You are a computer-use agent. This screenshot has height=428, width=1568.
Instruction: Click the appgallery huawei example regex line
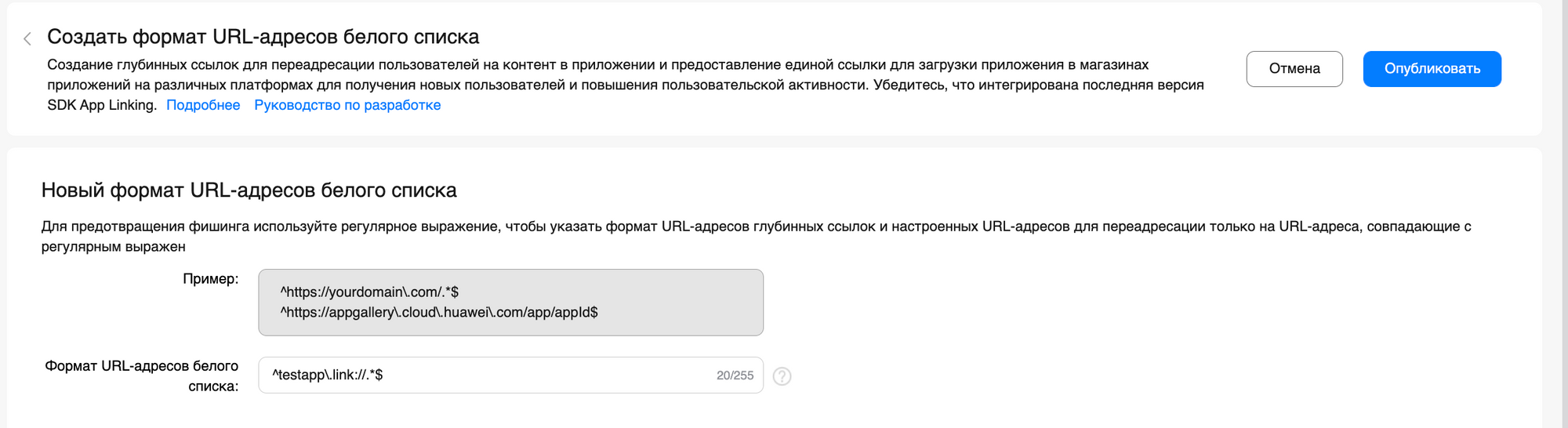pos(439,313)
